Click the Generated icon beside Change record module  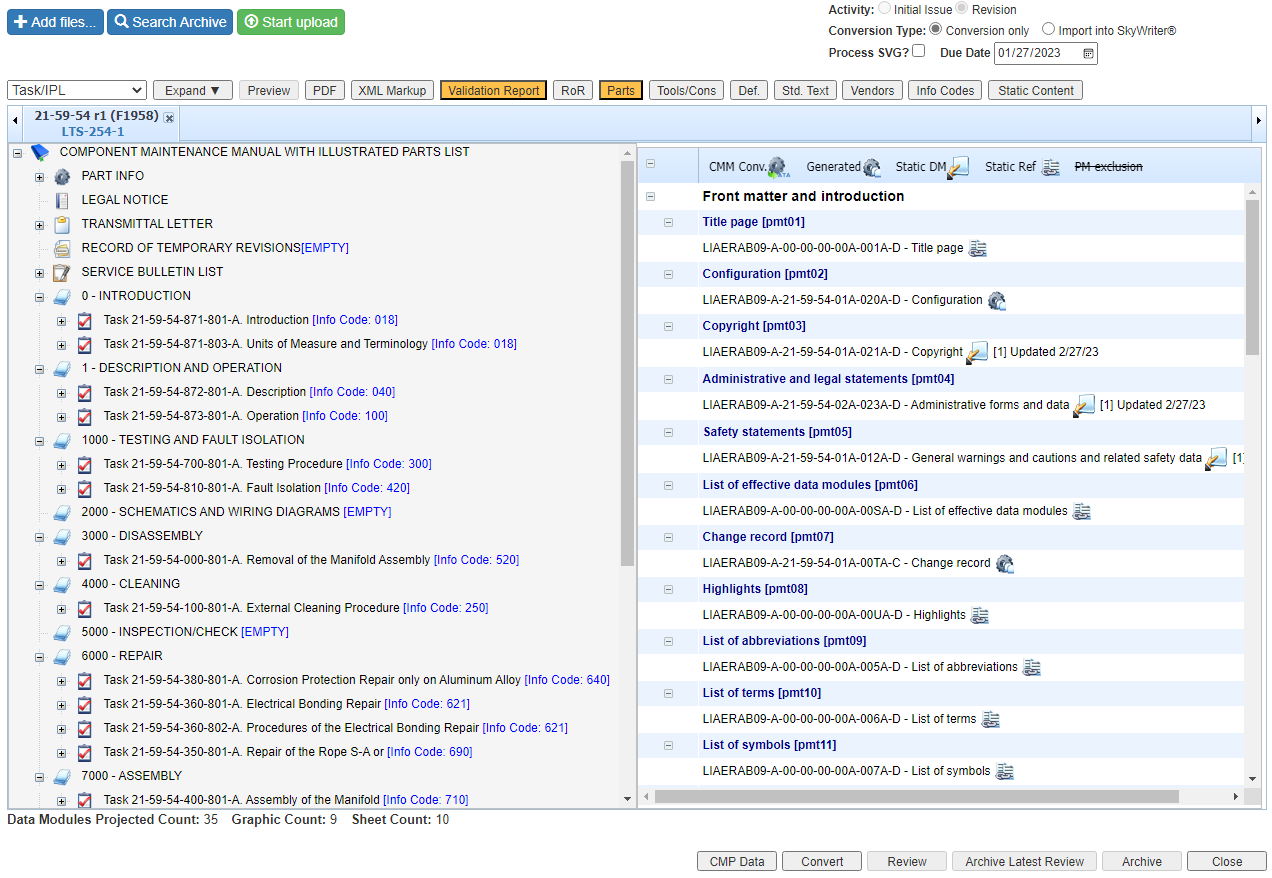(x=1005, y=563)
